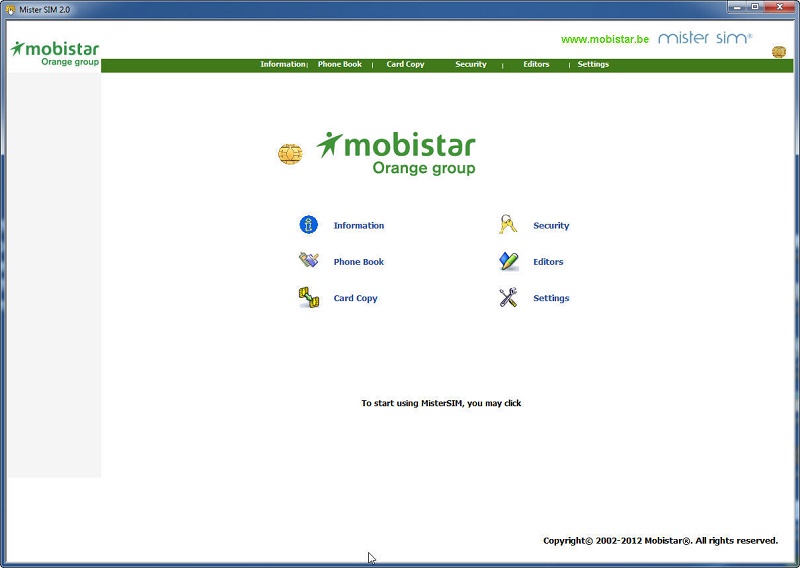
Task: Click the Editors text link in main panel
Action: (x=548, y=262)
